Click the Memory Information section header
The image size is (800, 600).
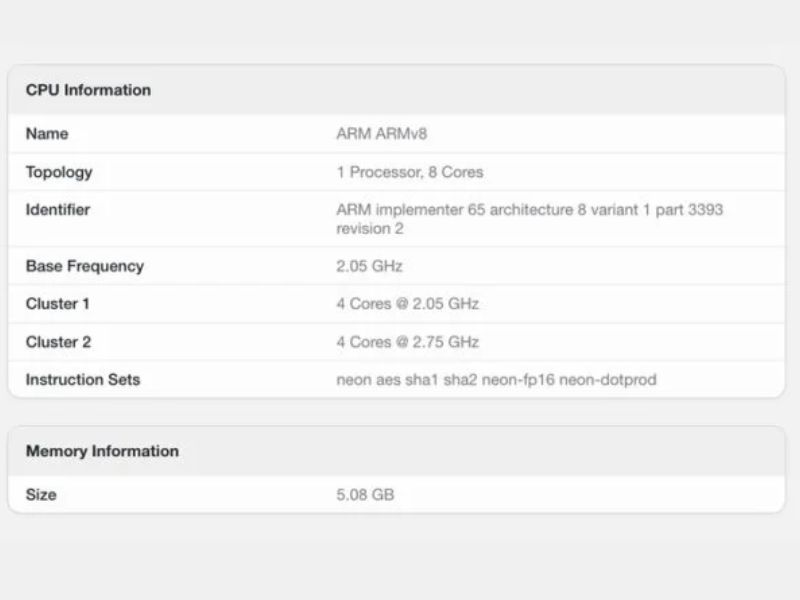pos(101,451)
